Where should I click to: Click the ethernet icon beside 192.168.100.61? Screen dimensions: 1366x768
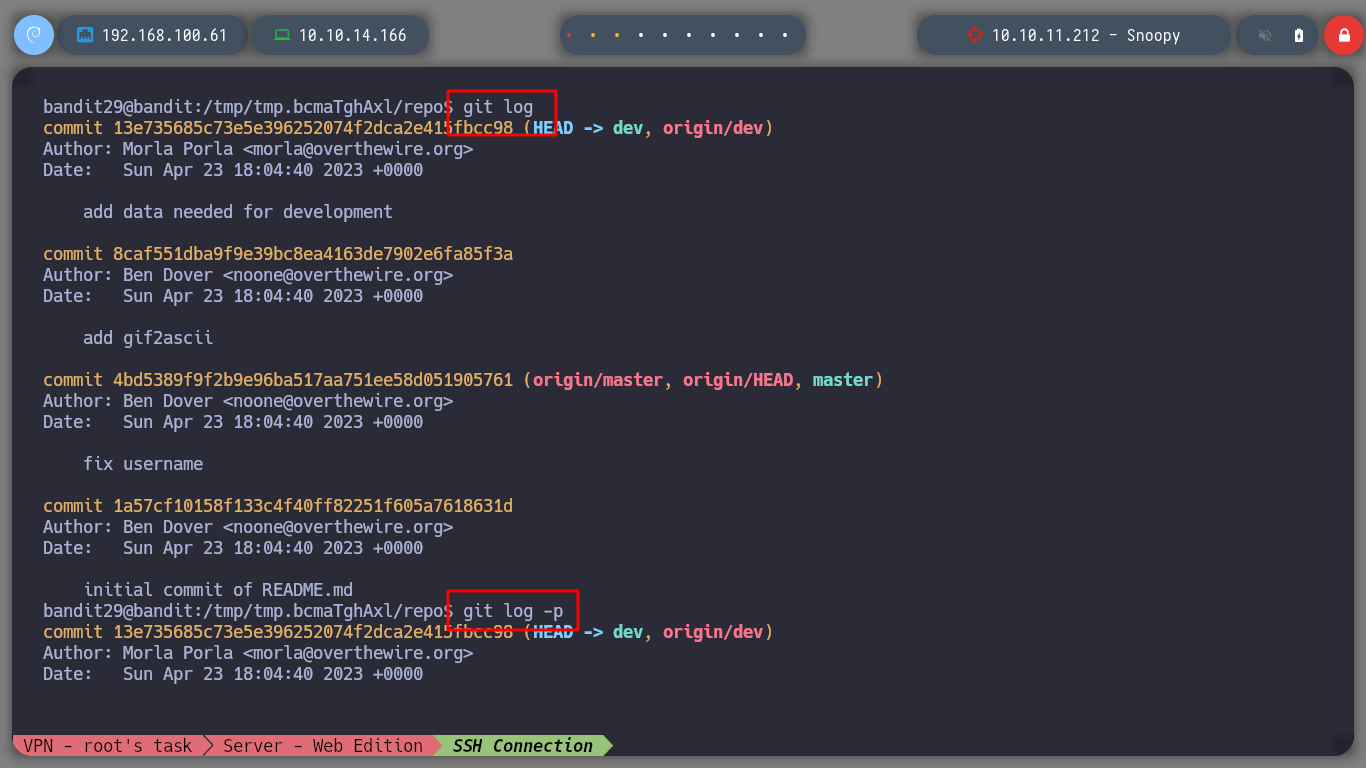pyautogui.click(x=85, y=35)
